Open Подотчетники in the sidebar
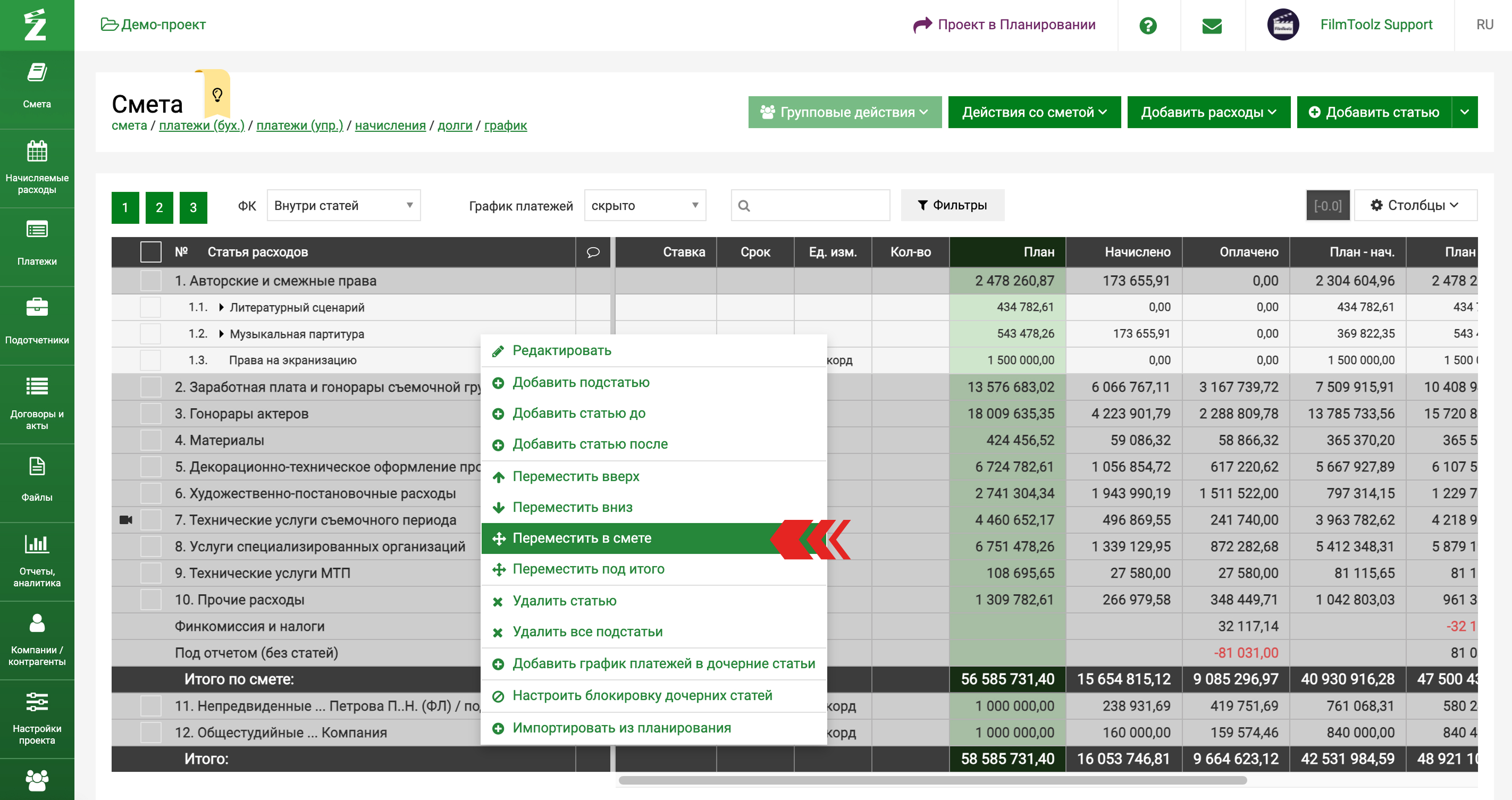 coord(37,325)
